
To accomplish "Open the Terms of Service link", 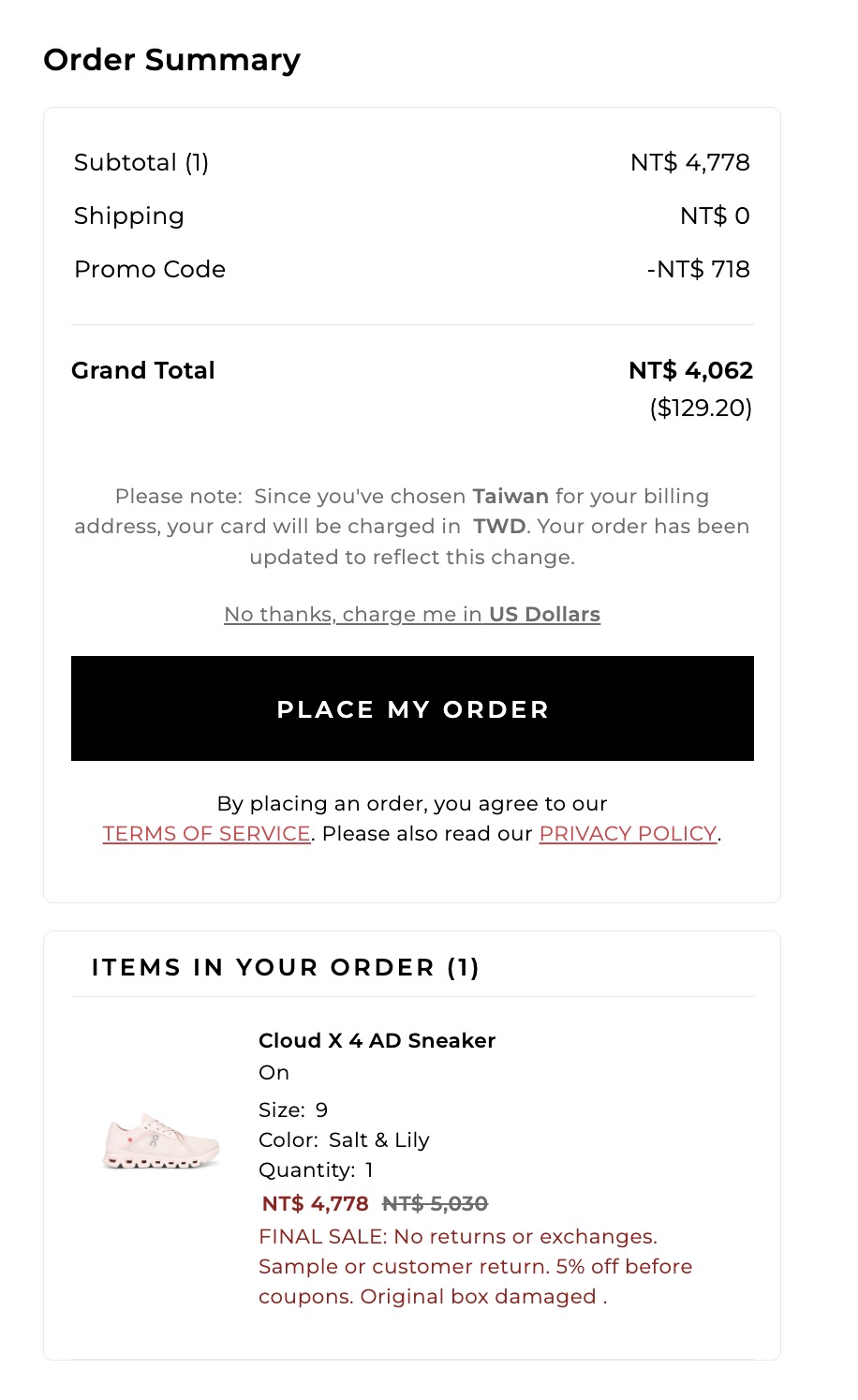I will pyautogui.click(x=206, y=833).
